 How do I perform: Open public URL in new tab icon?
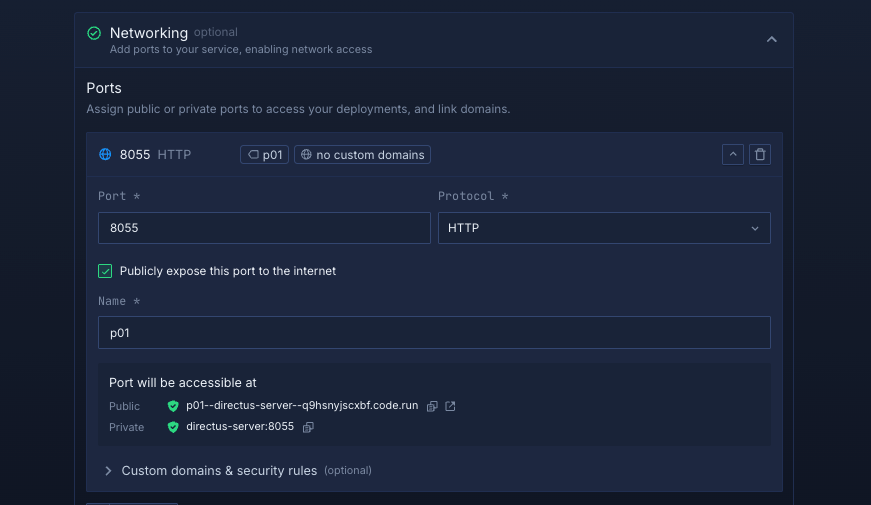pos(450,406)
